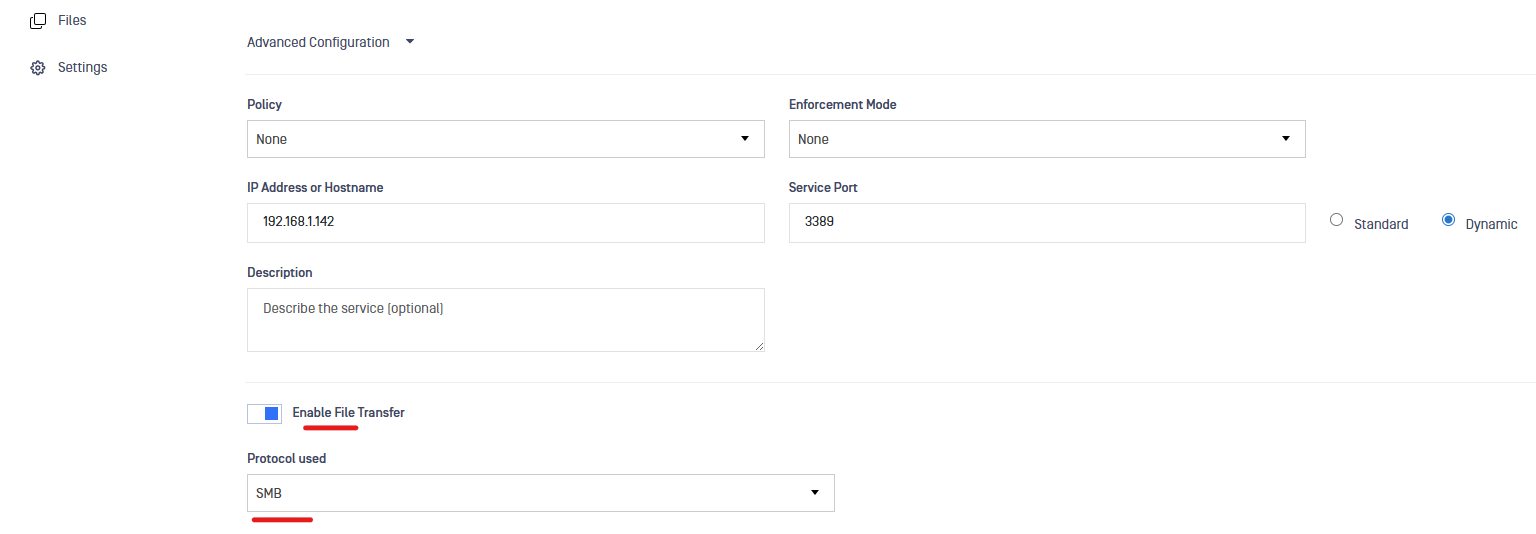The image size is (1536, 534).
Task: Select the Dynamic radio button
Action: pos(1448,221)
